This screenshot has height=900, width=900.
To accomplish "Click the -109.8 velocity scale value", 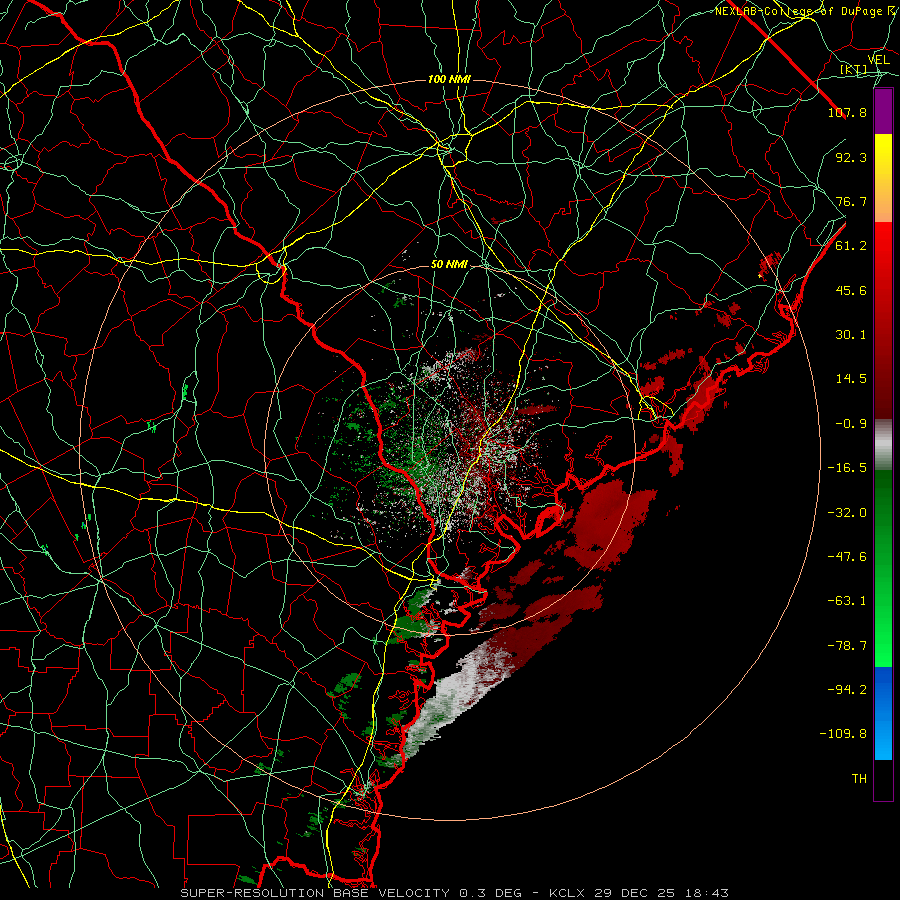I will (x=844, y=734).
